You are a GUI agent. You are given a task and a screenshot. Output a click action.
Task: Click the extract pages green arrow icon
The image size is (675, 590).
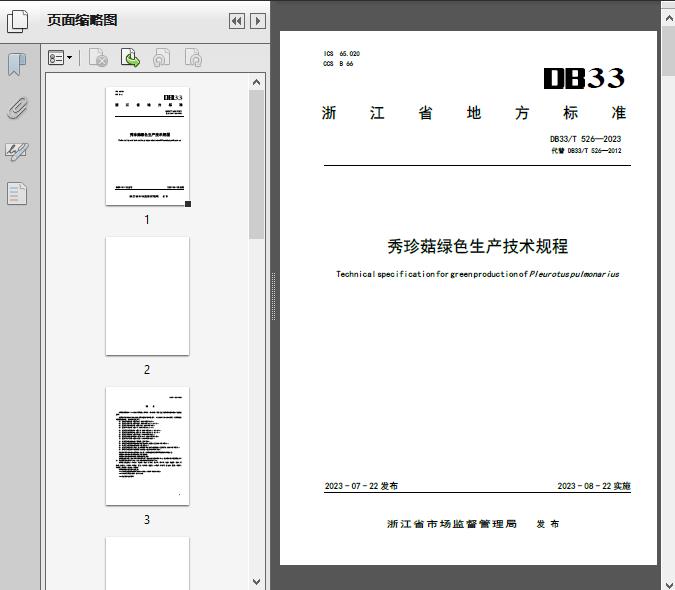[130, 58]
